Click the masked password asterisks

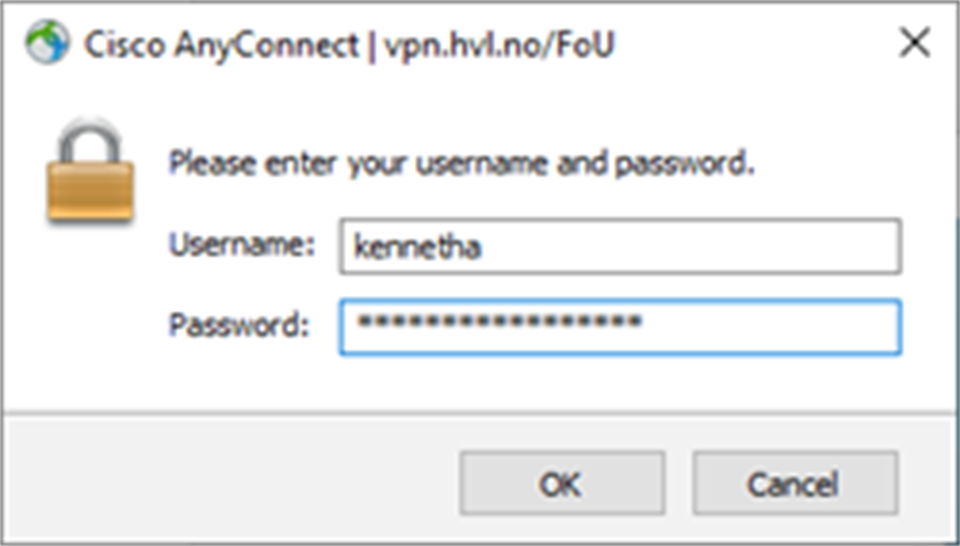[500, 324]
